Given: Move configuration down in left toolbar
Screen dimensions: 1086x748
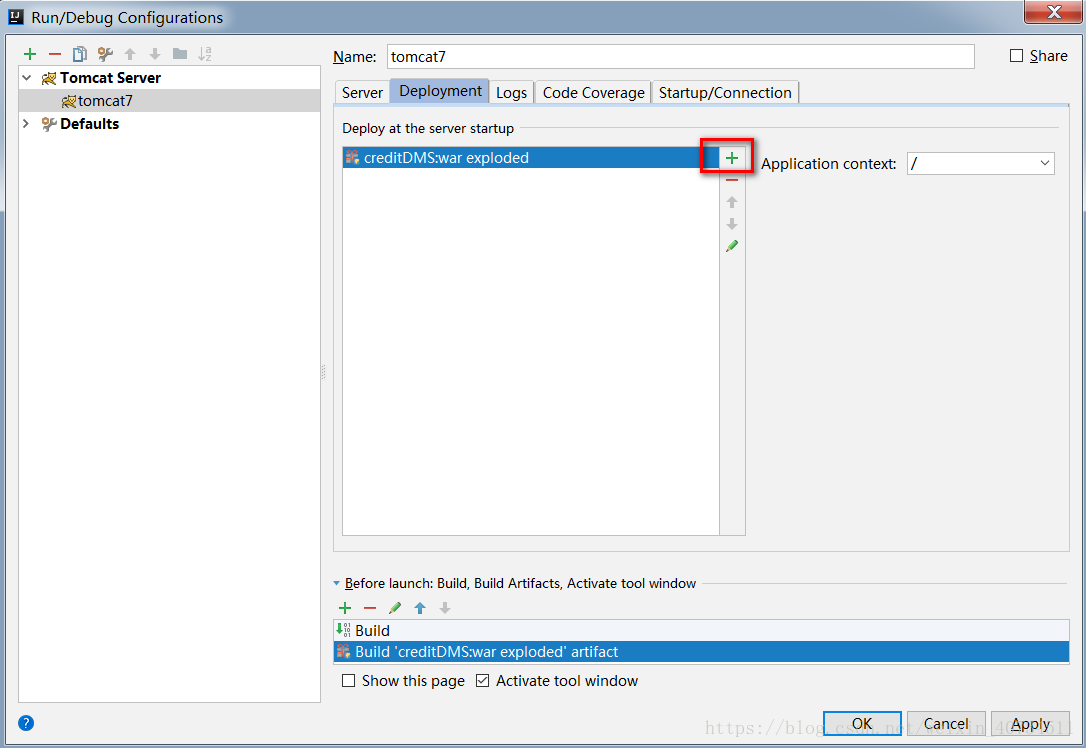Looking at the screenshot, I should [x=154, y=54].
